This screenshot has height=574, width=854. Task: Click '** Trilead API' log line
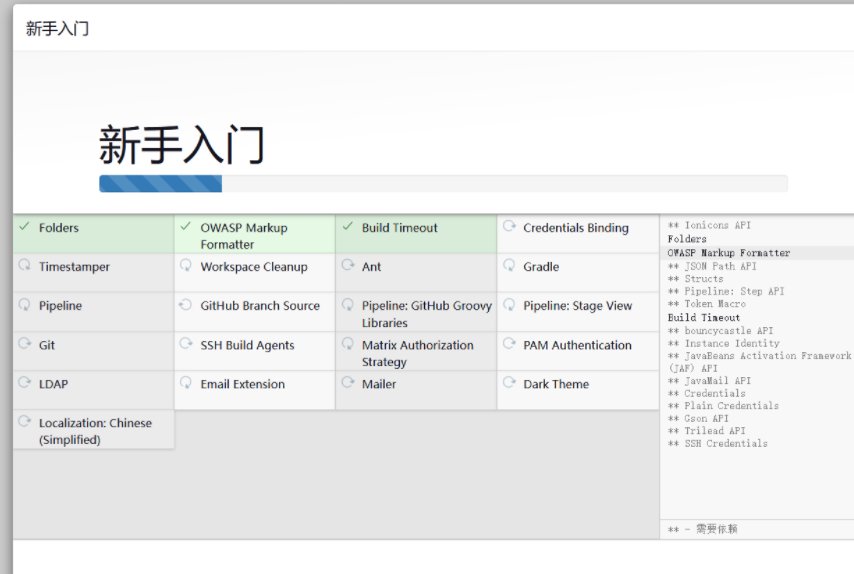pyautogui.click(x=706, y=431)
